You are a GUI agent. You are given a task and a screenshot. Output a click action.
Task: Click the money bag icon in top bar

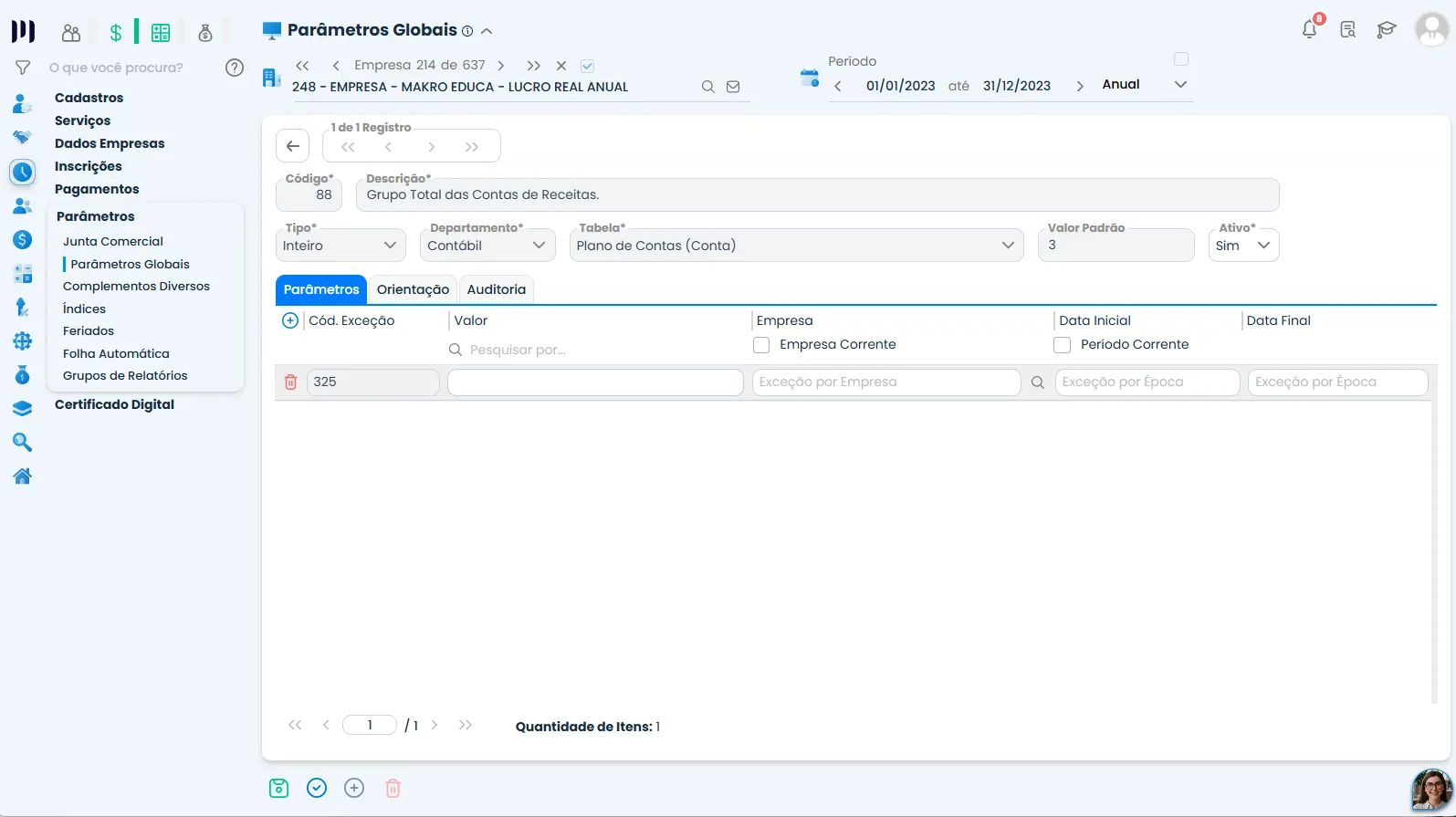pyautogui.click(x=205, y=33)
